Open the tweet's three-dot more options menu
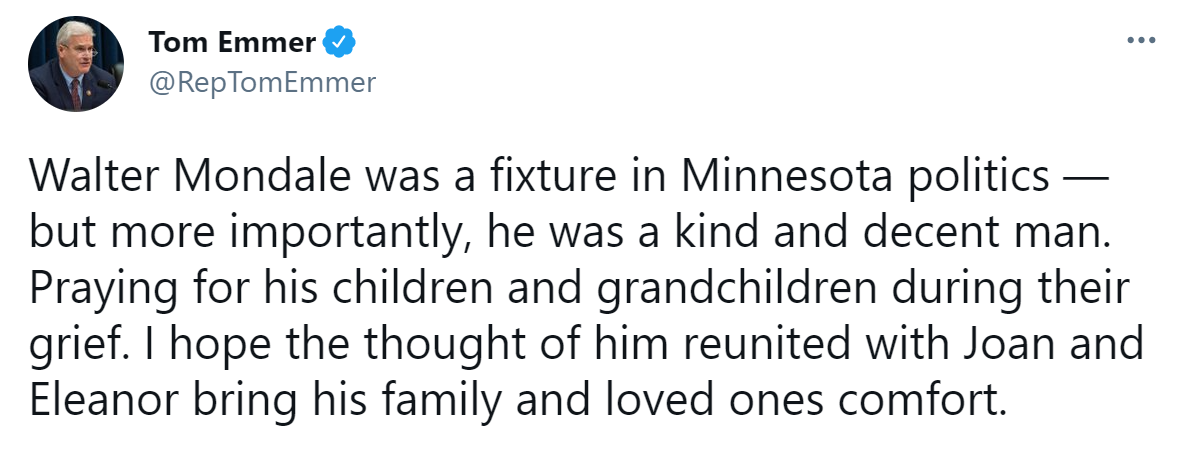1191x449 pixels. tap(1140, 42)
